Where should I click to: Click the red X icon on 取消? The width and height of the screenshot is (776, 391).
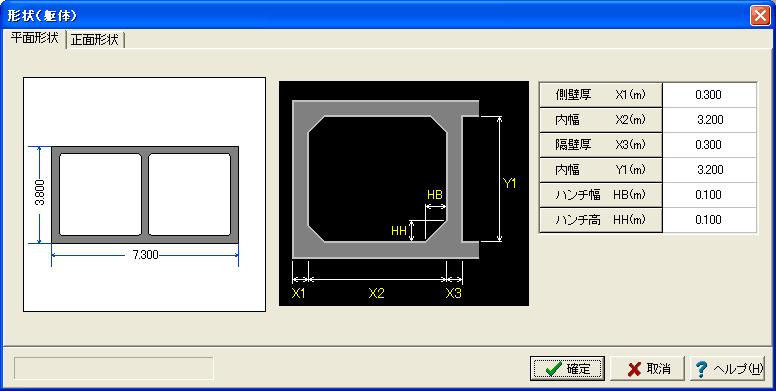[x=634, y=369]
